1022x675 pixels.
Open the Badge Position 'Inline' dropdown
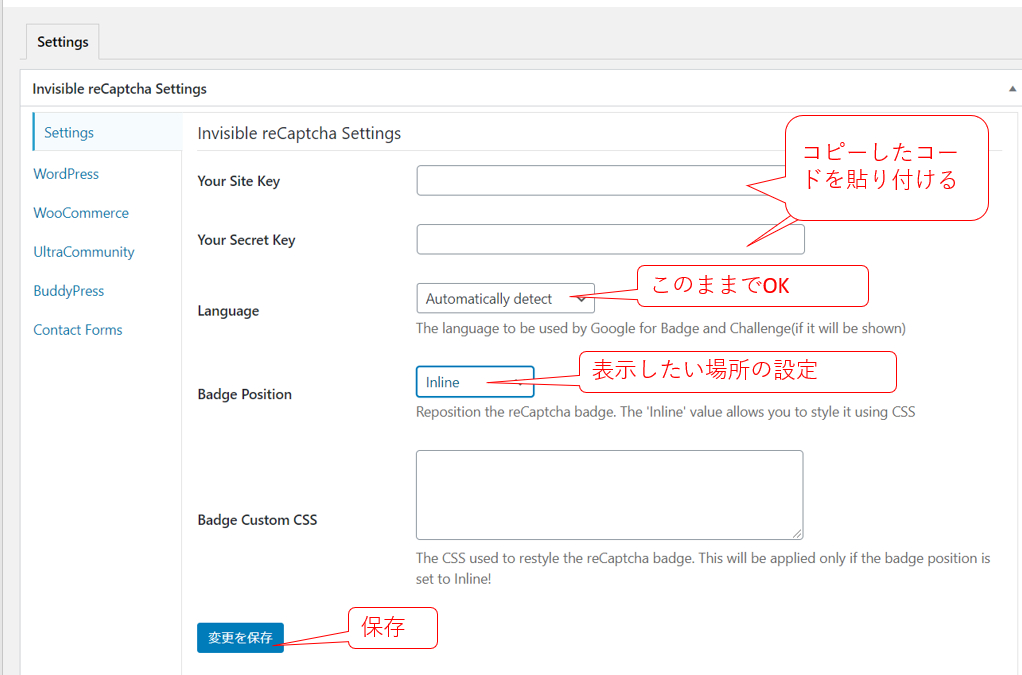point(474,382)
